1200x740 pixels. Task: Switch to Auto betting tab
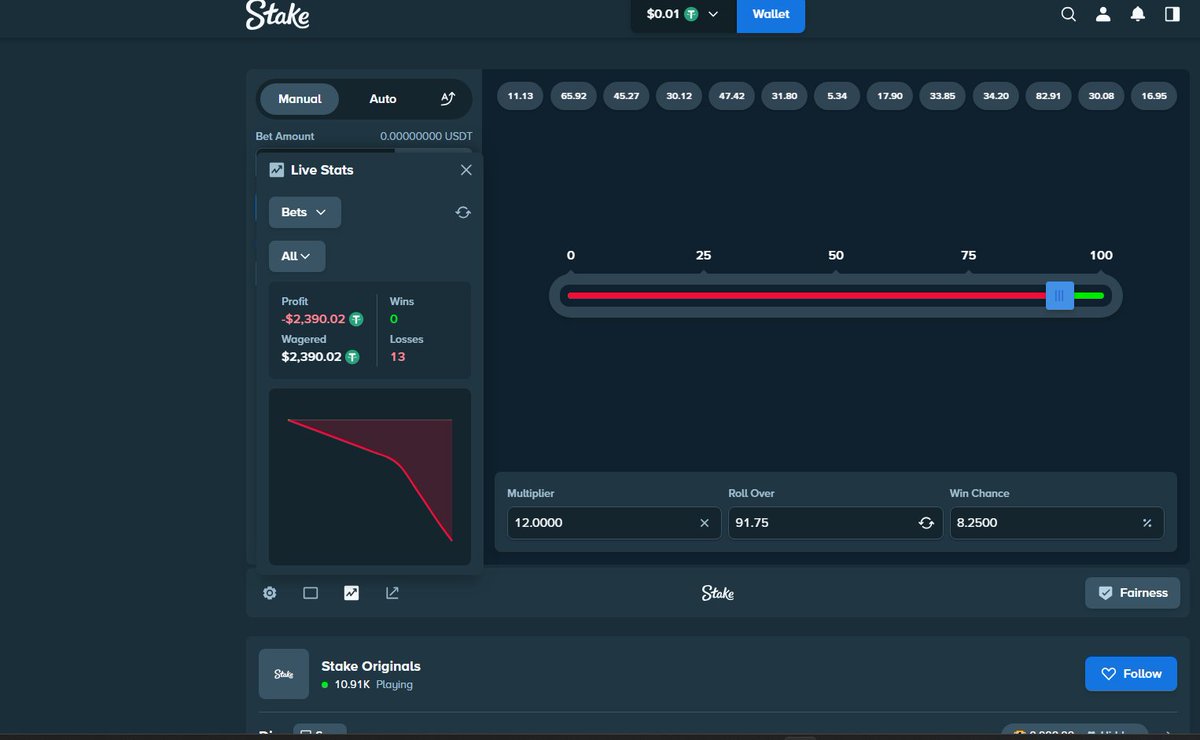pyautogui.click(x=383, y=99)
